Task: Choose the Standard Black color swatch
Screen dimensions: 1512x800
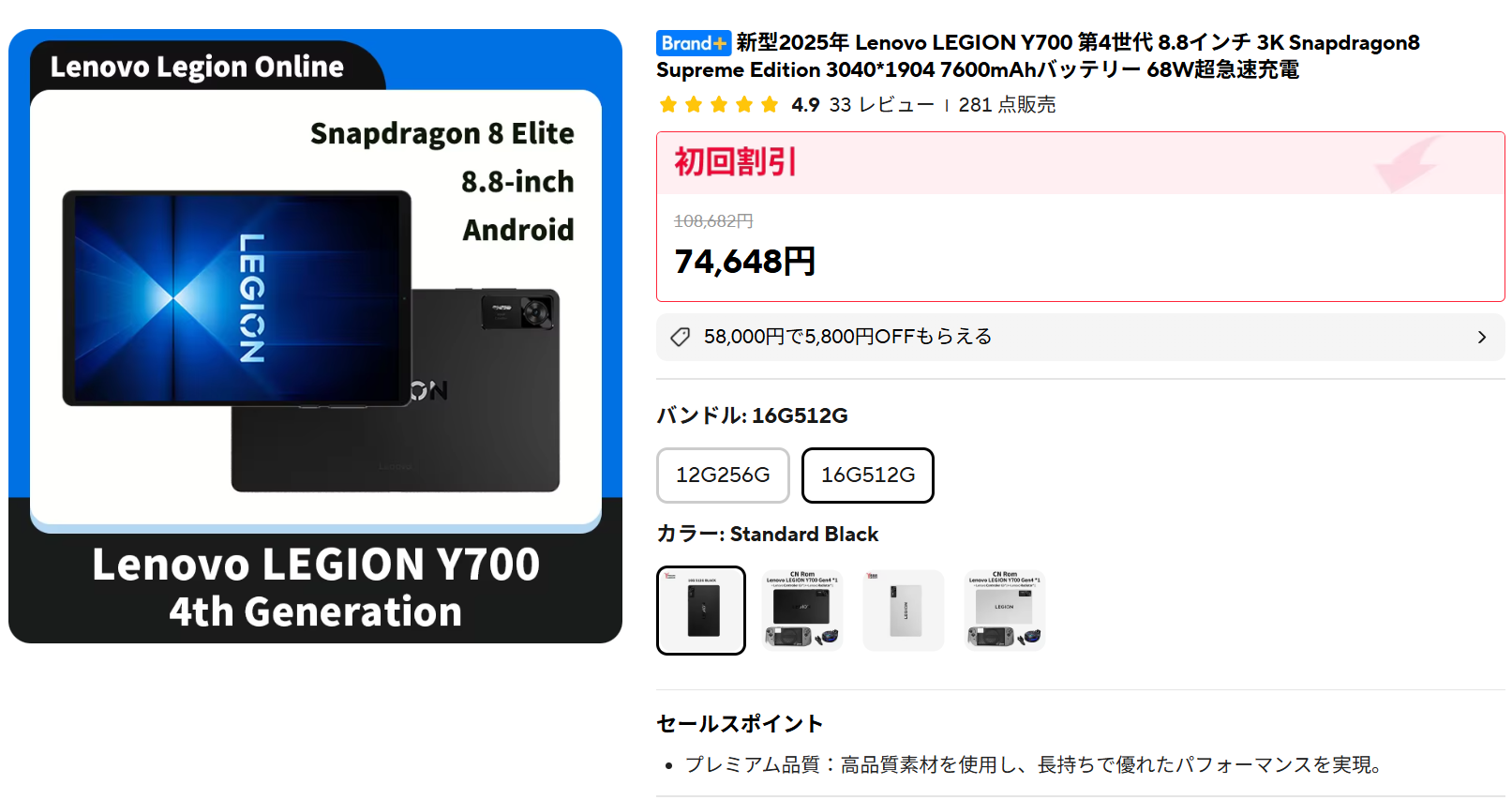Action: point(701,611)
